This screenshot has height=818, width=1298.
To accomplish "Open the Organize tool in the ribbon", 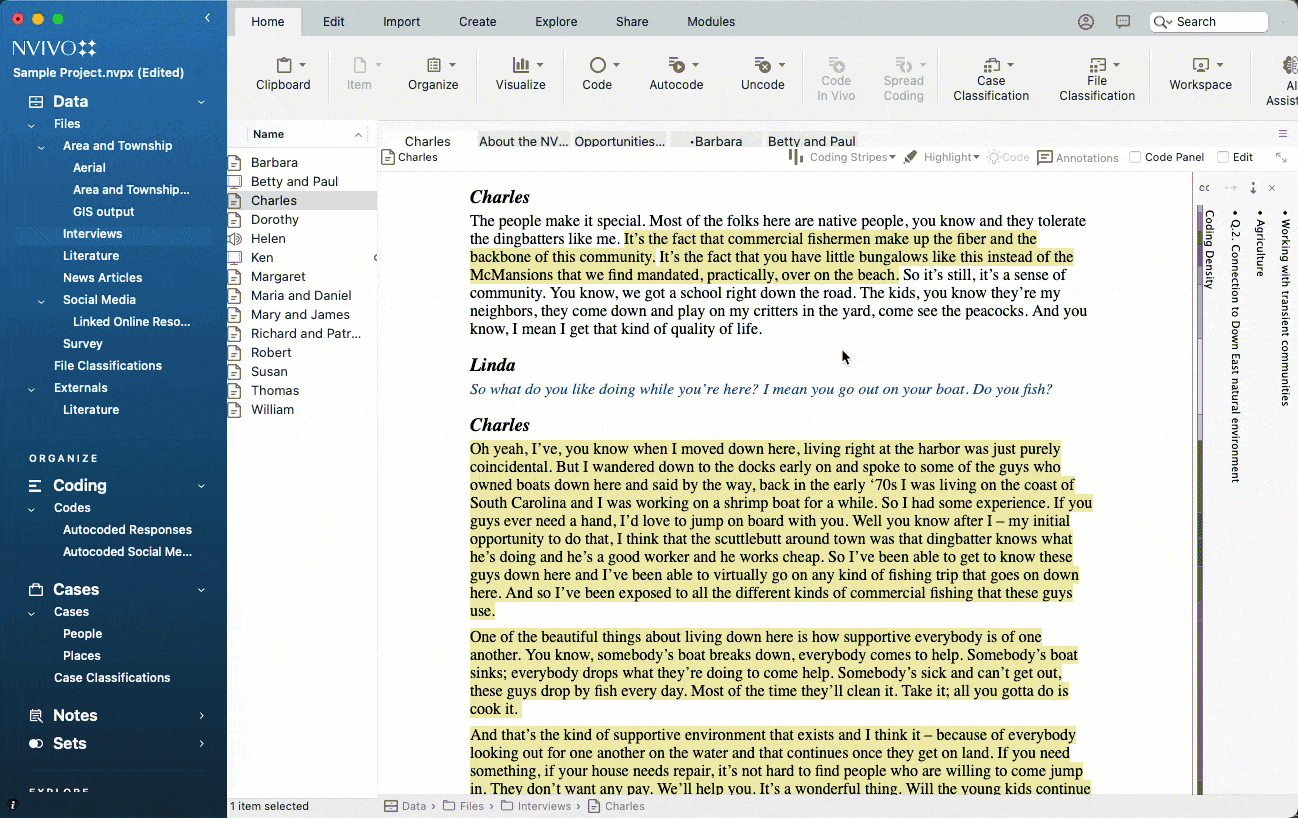I will tap(433, 74).
